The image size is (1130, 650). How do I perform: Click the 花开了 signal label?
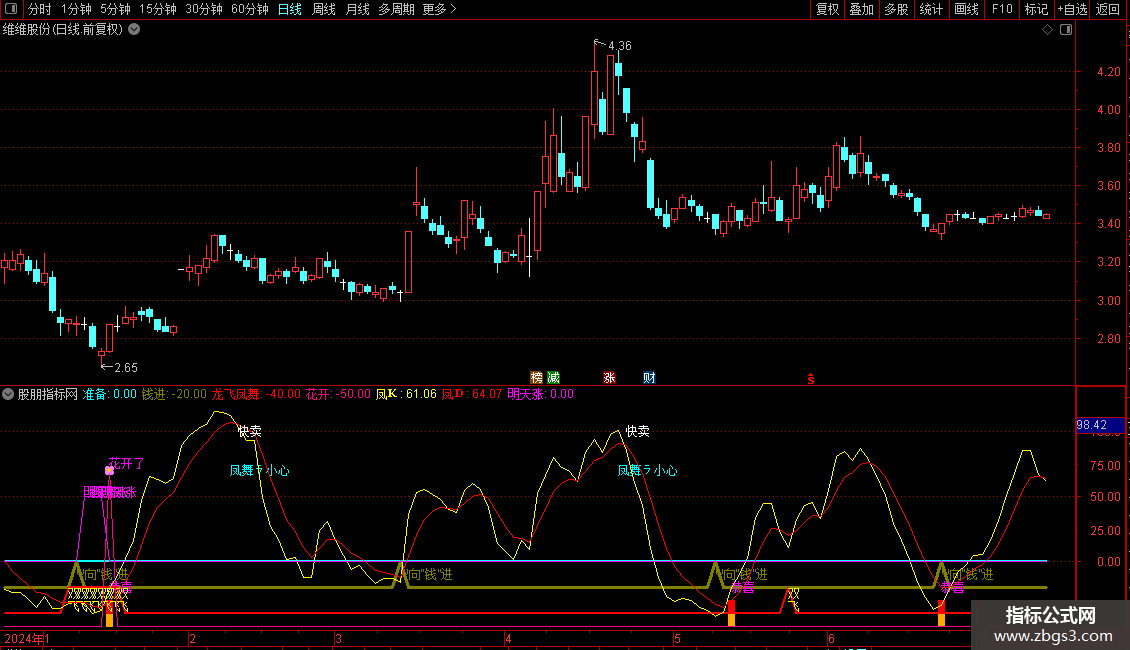126,463
